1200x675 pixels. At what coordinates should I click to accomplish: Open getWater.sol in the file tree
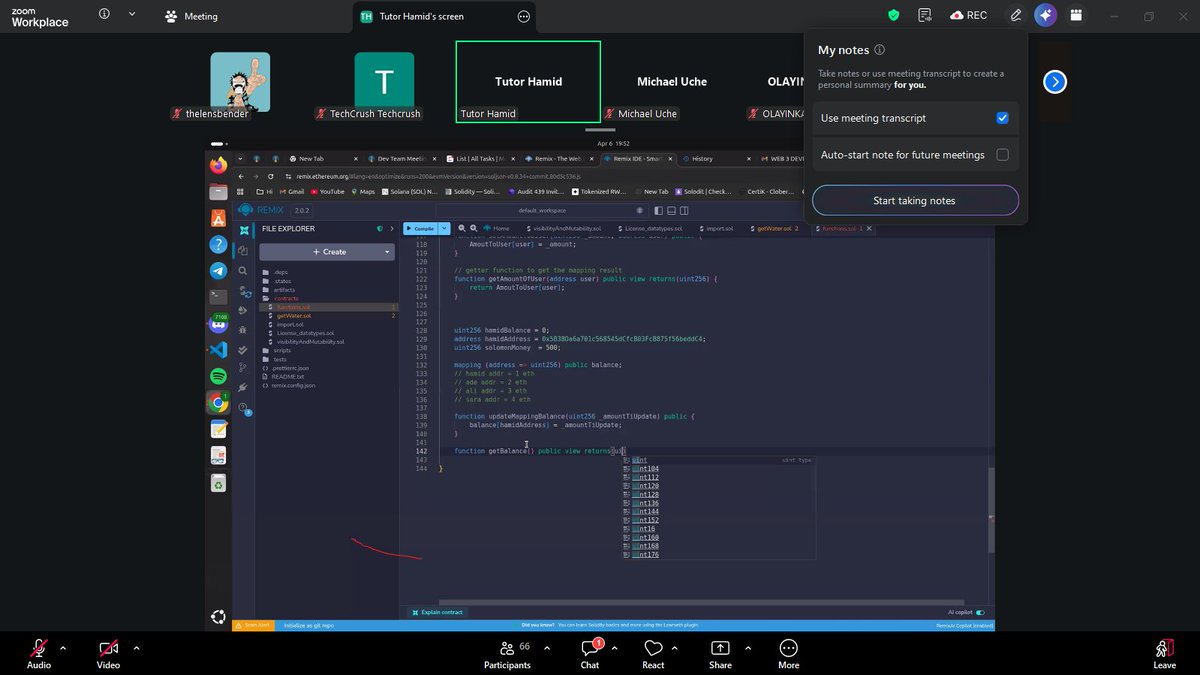tap(294, 316)
